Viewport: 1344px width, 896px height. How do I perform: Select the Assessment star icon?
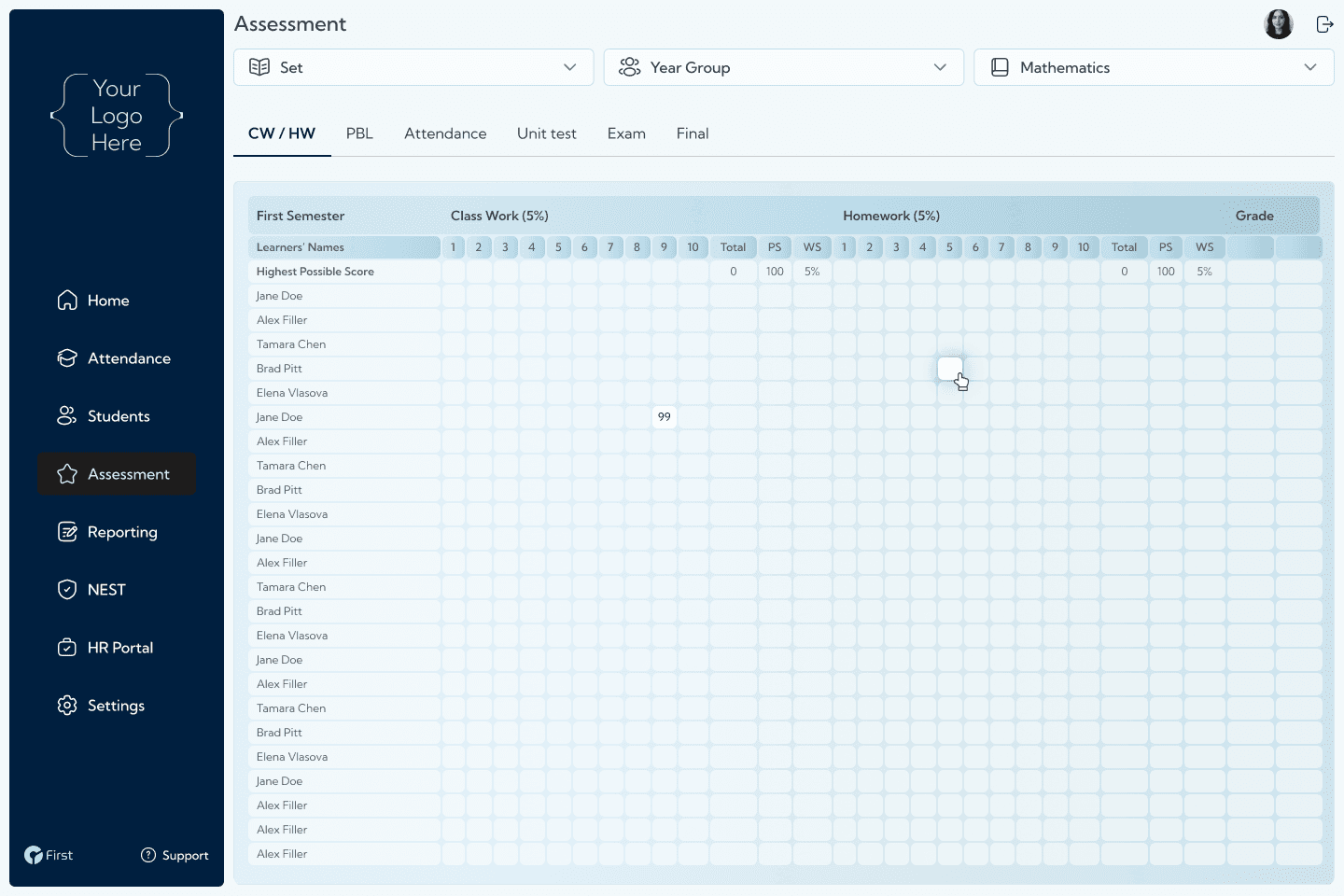point(66,473)
